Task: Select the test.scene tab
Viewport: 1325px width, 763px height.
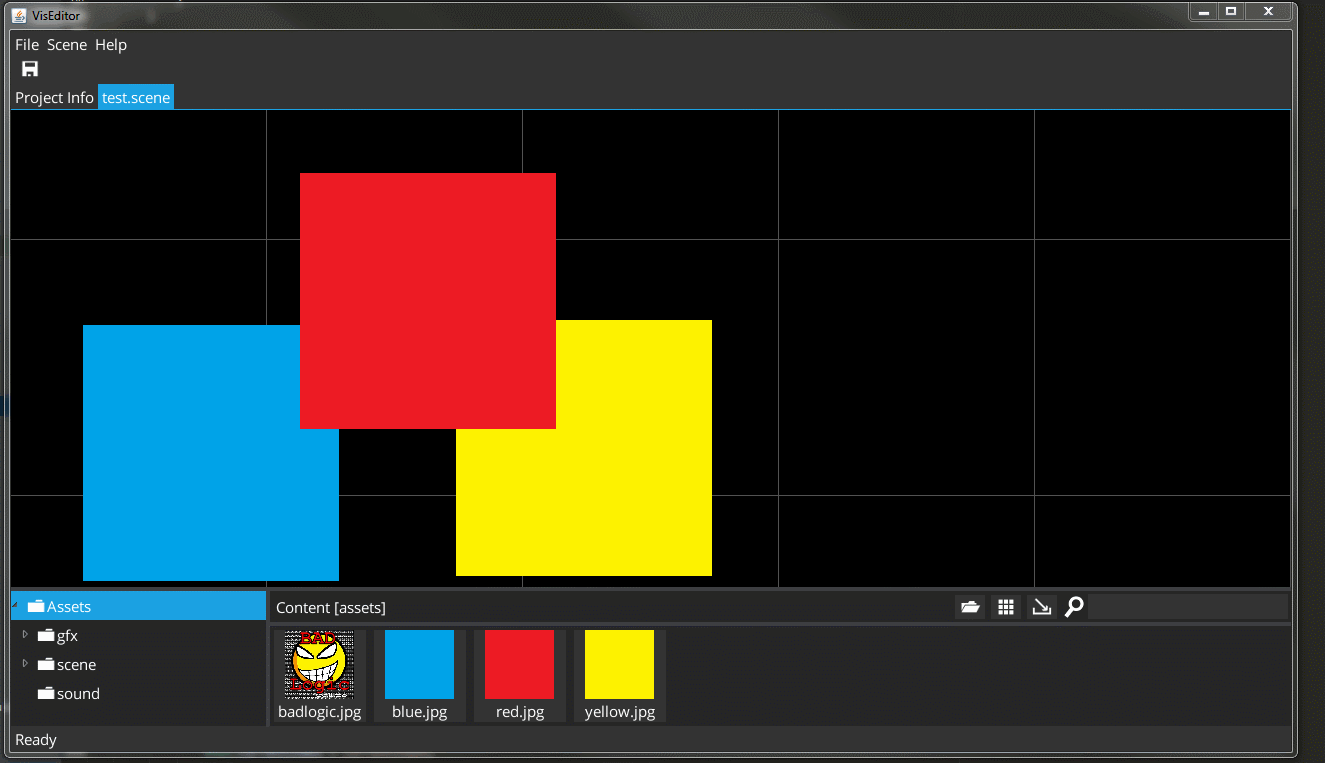Action: (136, 98)
